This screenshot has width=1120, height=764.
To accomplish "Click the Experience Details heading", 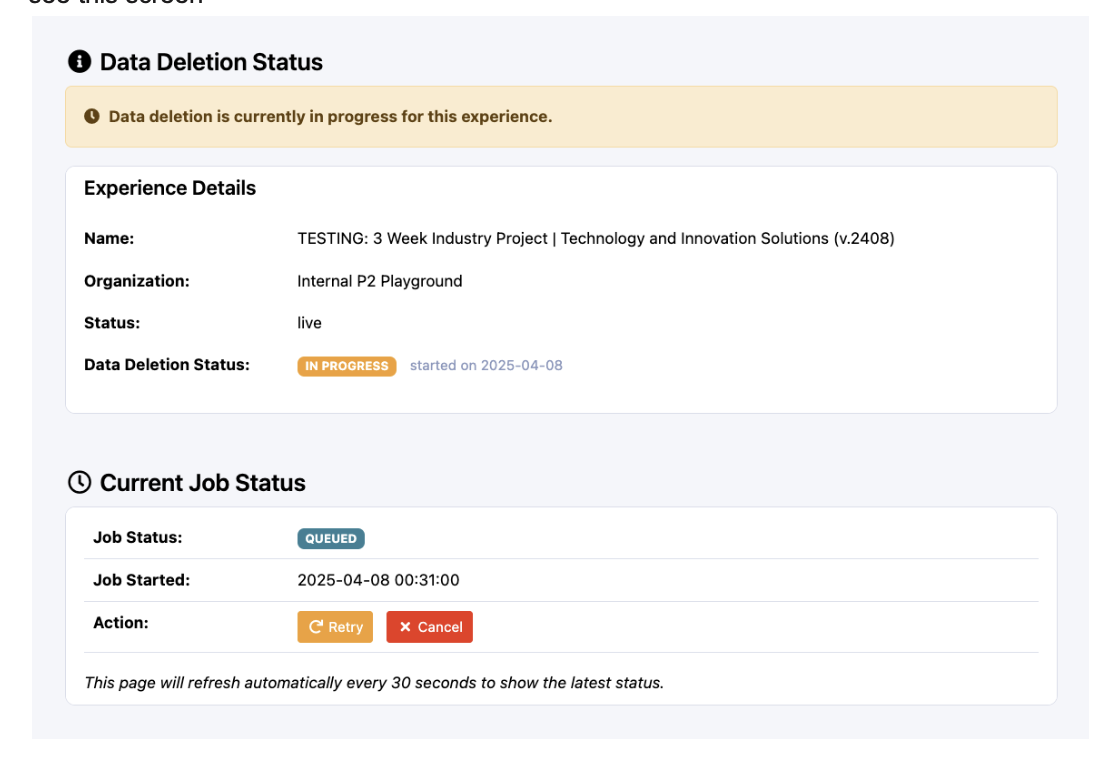I will (170, 188).
